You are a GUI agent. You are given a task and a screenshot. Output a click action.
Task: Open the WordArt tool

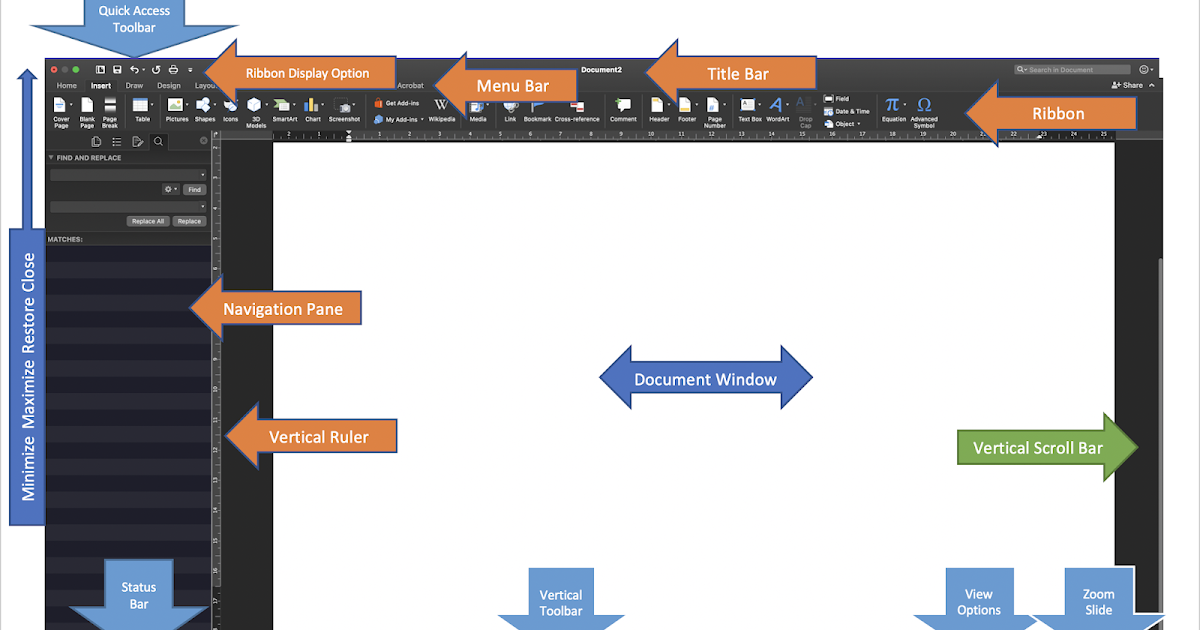[x=778, y=105]
